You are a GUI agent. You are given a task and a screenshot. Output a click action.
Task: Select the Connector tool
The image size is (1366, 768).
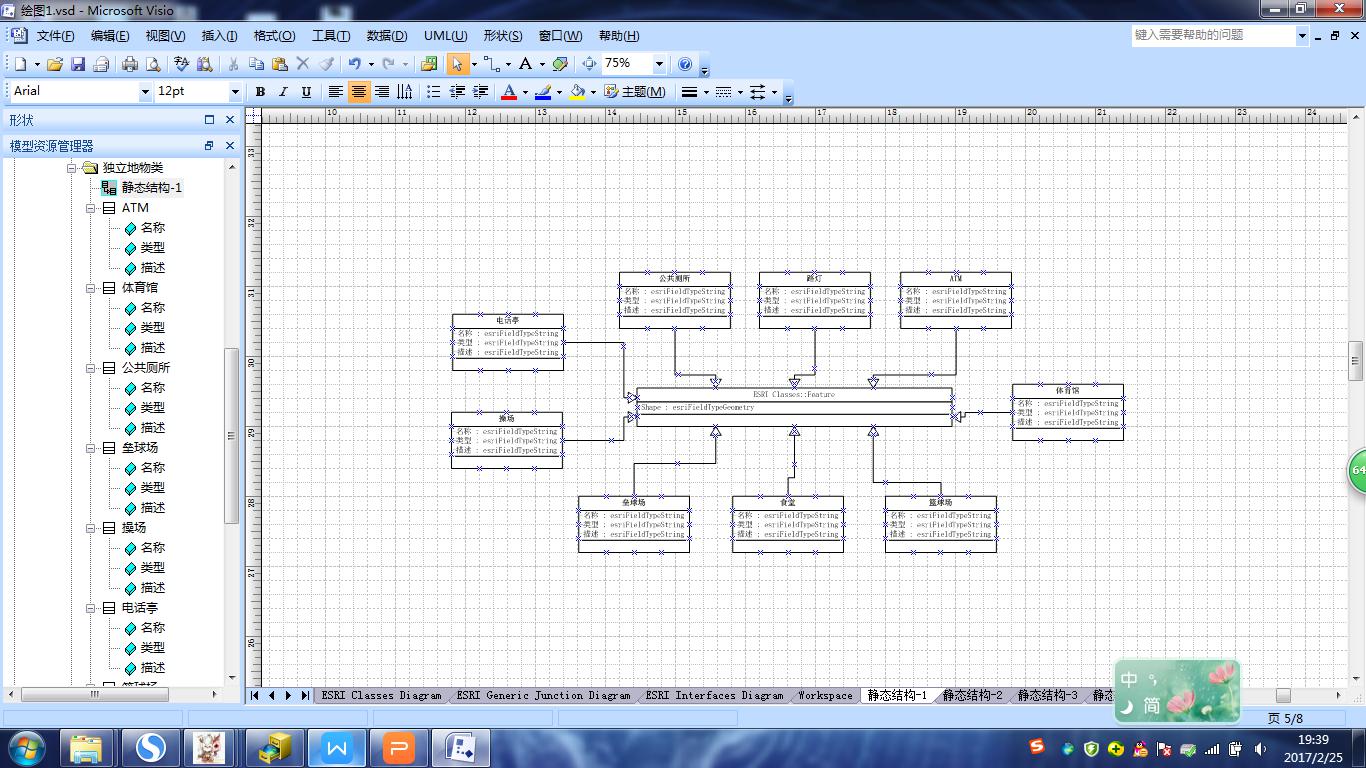click(x=492, y=64)
